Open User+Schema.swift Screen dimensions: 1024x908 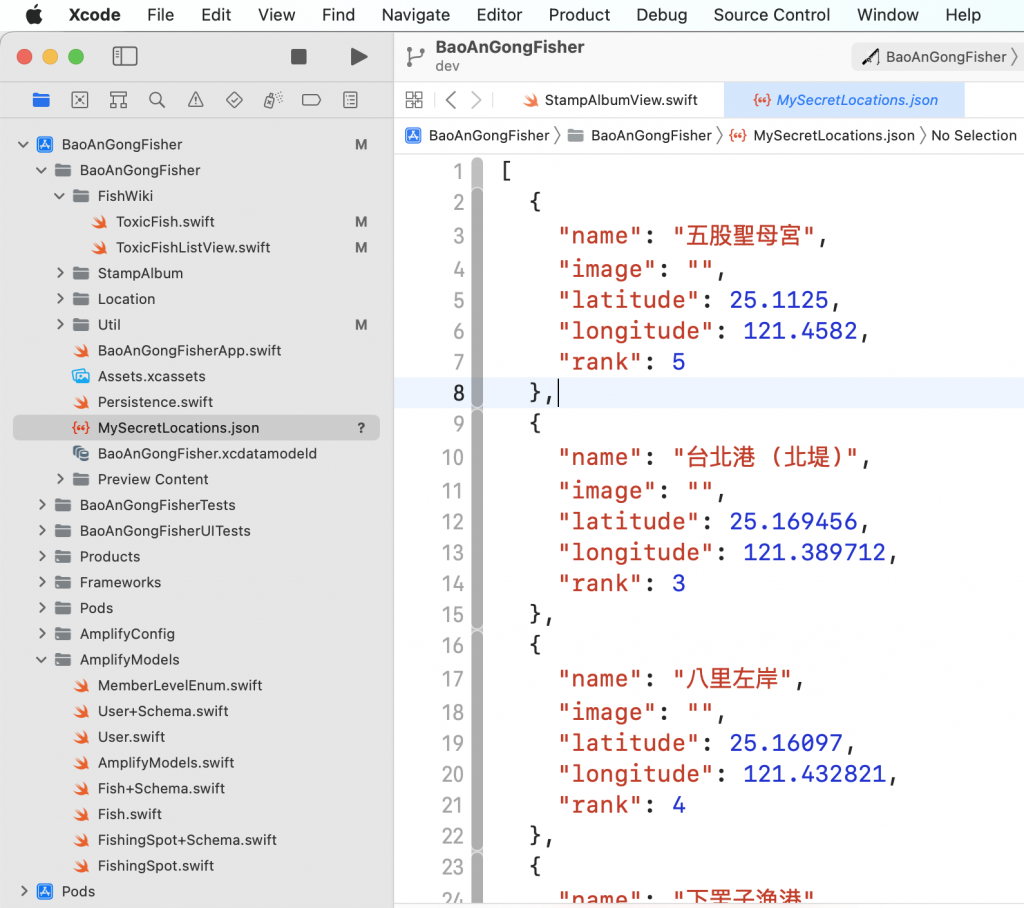(x=163, y=711)
